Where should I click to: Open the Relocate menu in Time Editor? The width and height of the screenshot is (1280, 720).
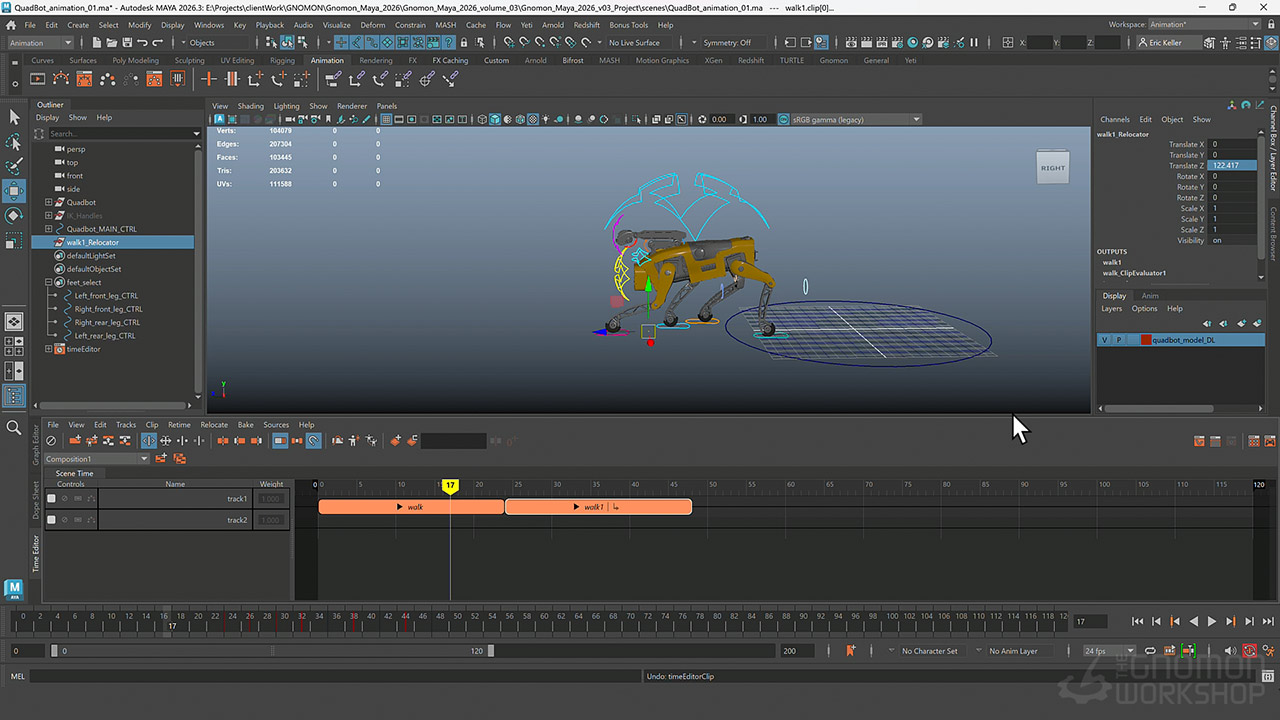pos(213,425)
